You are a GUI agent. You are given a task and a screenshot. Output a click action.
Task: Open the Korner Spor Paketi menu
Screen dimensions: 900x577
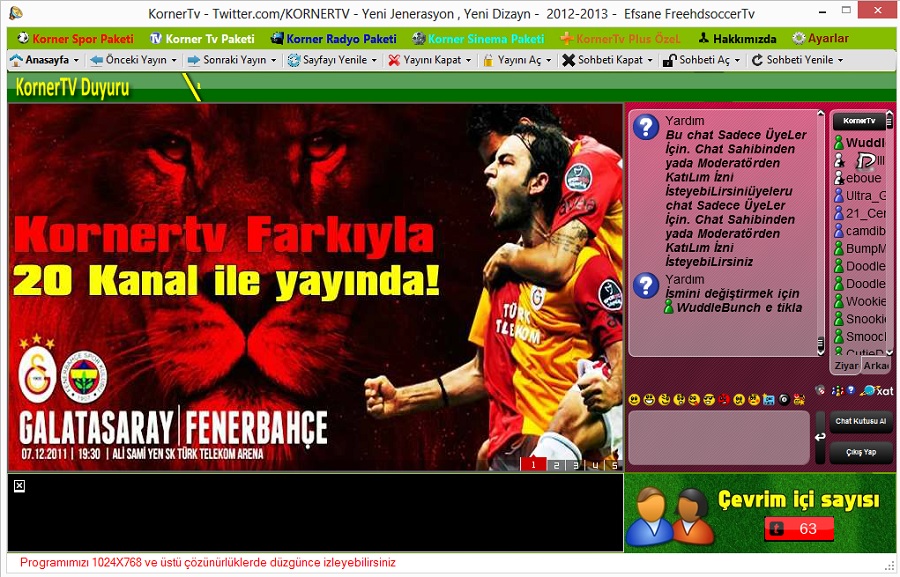point(76,38)
